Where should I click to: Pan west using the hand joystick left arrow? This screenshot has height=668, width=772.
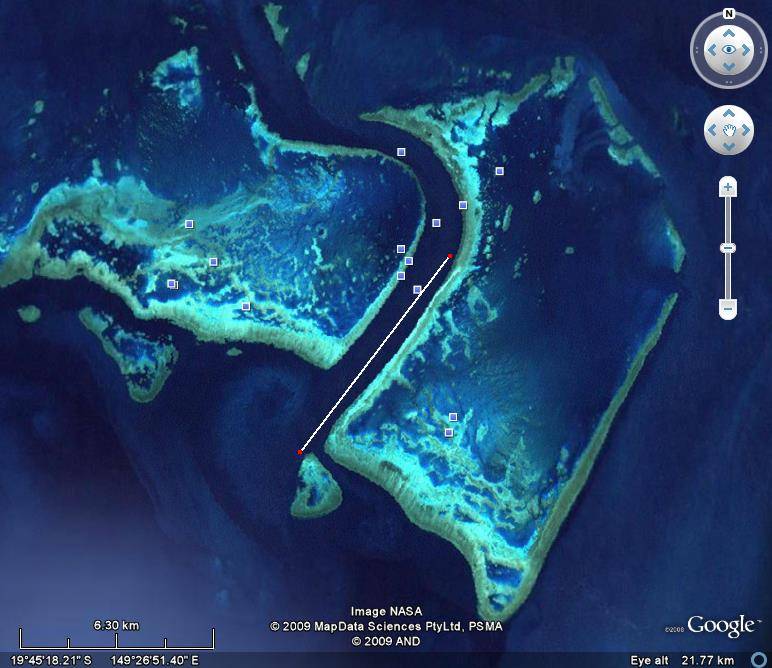click(x=713, y=130)
